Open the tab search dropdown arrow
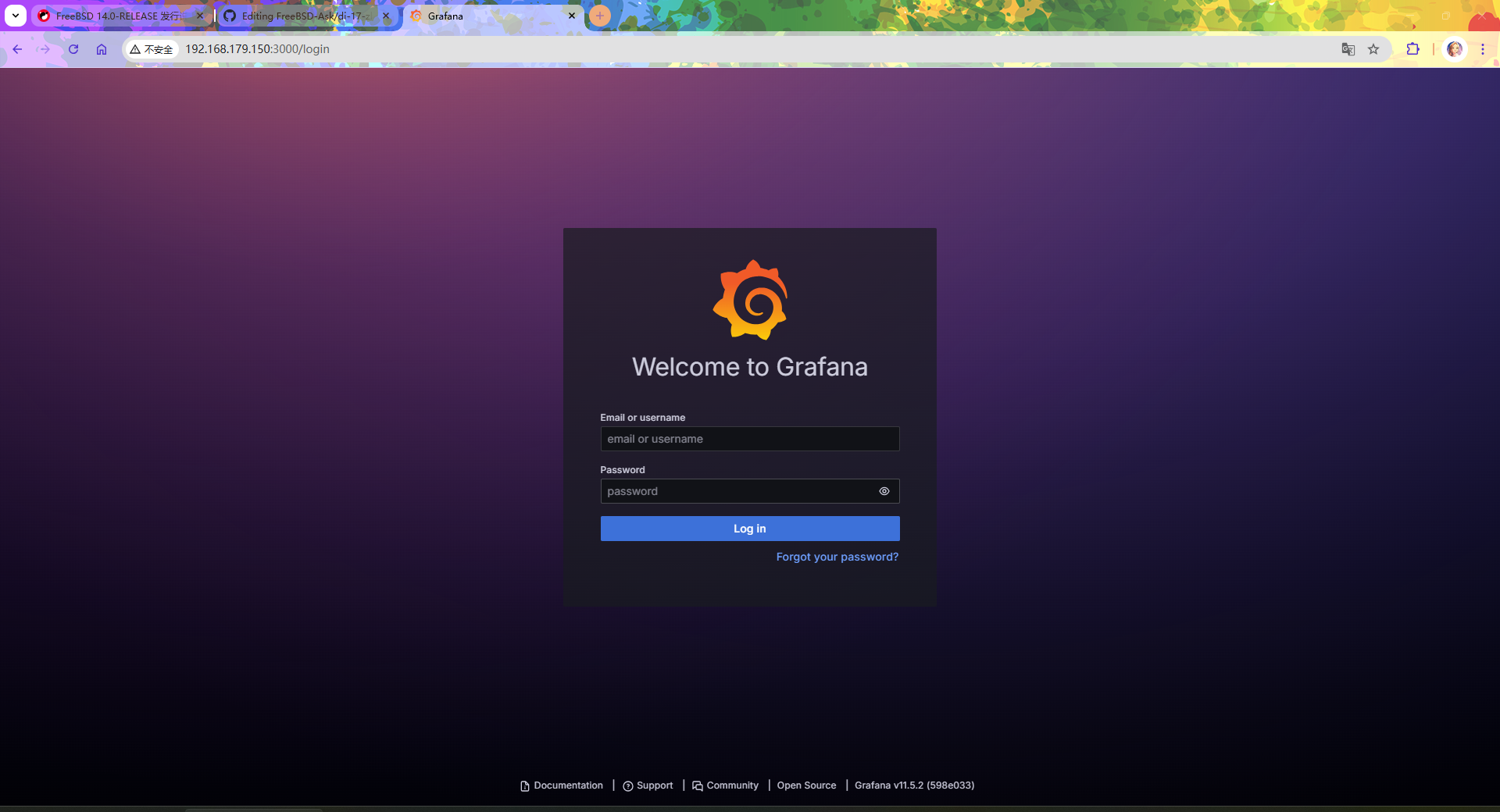1500x812 pixels. [16, 16]
